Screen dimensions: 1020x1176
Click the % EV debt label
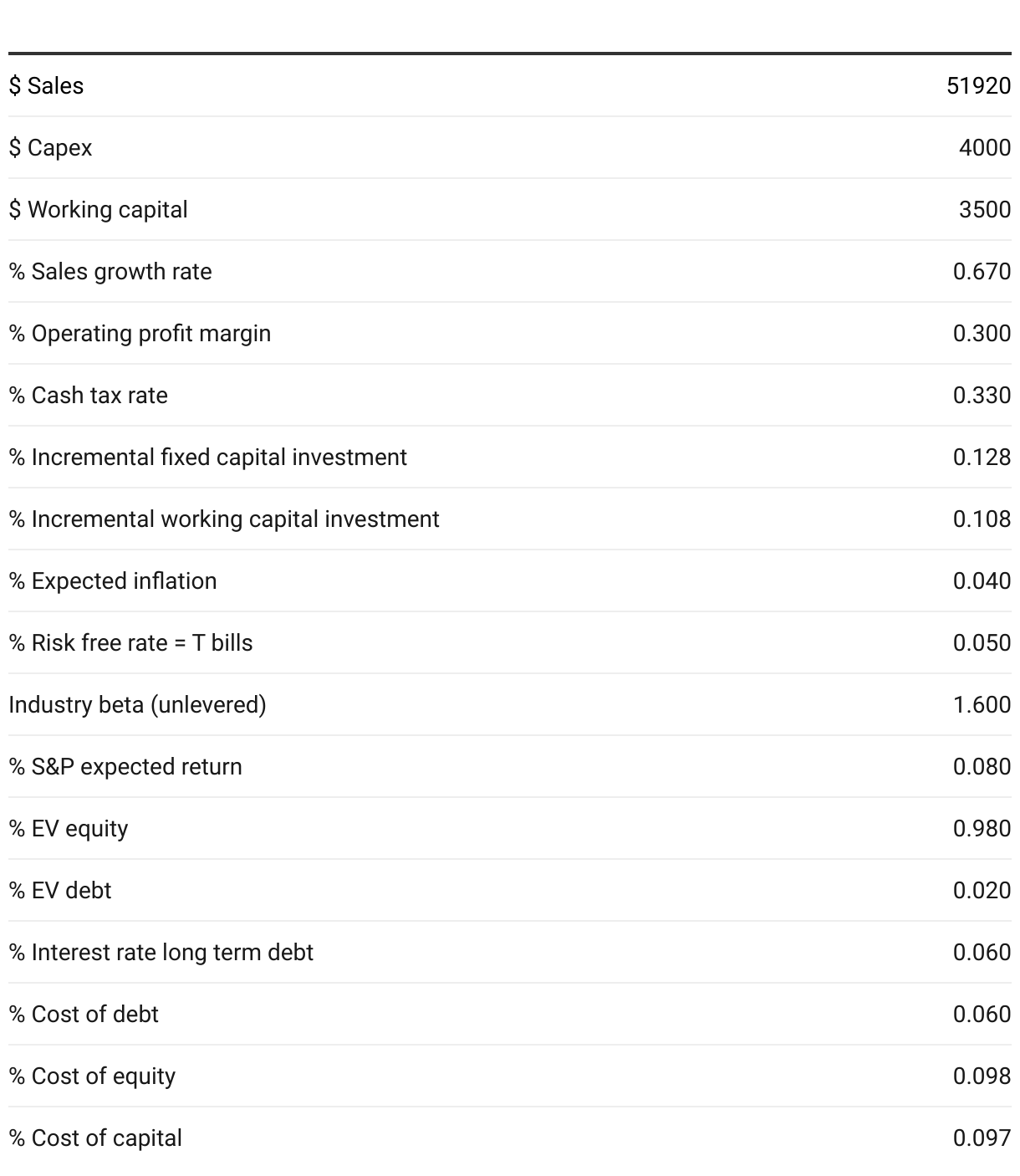60,890
